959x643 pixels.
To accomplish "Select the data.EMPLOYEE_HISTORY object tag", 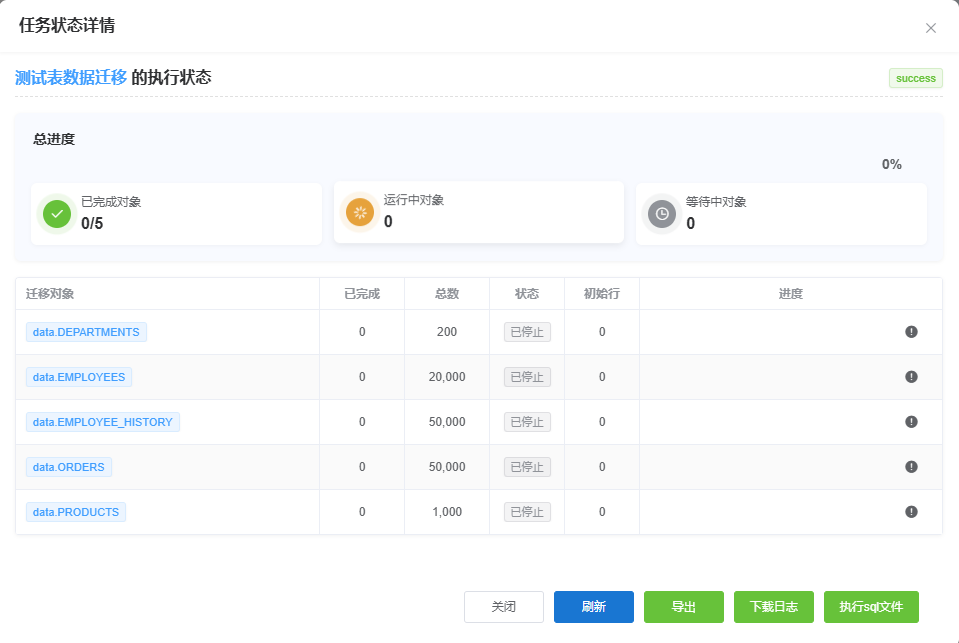I will (103, 422).
